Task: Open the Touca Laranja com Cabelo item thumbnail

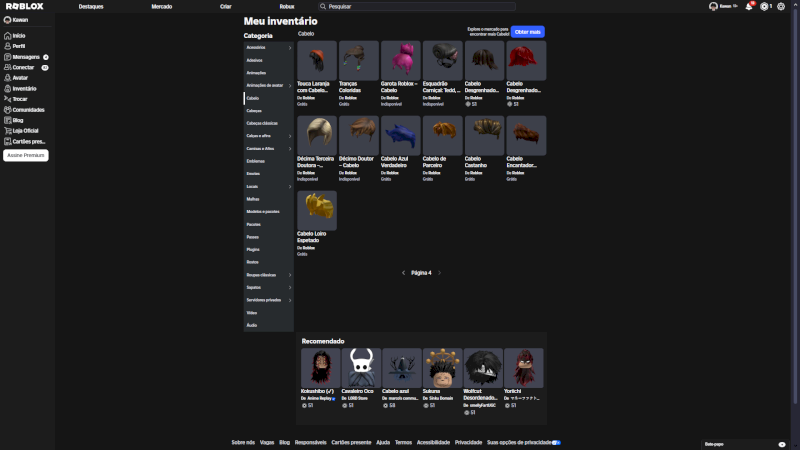Action: (317, 61)
